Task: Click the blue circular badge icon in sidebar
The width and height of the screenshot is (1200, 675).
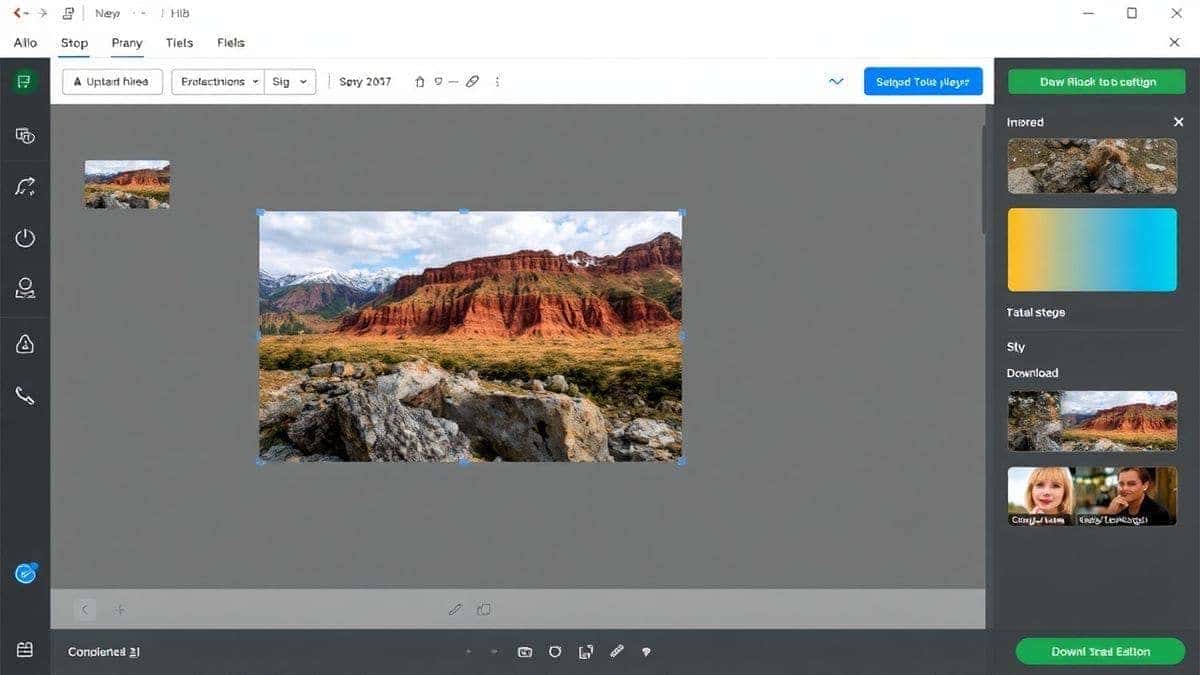Action: tap(26, 573)
